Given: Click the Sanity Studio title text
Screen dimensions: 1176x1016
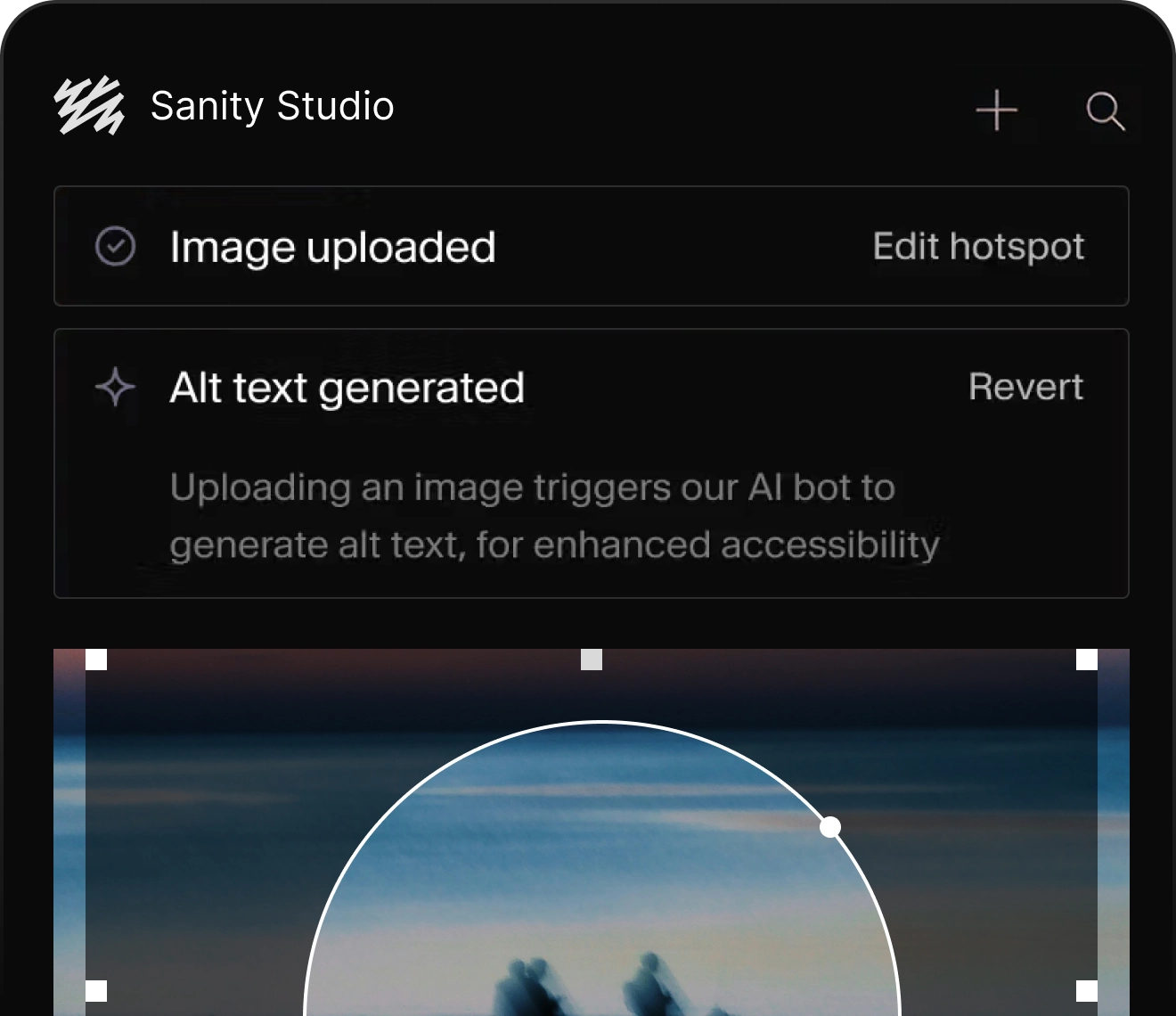Looking at the screenshot, I should [x=272, y=106].
